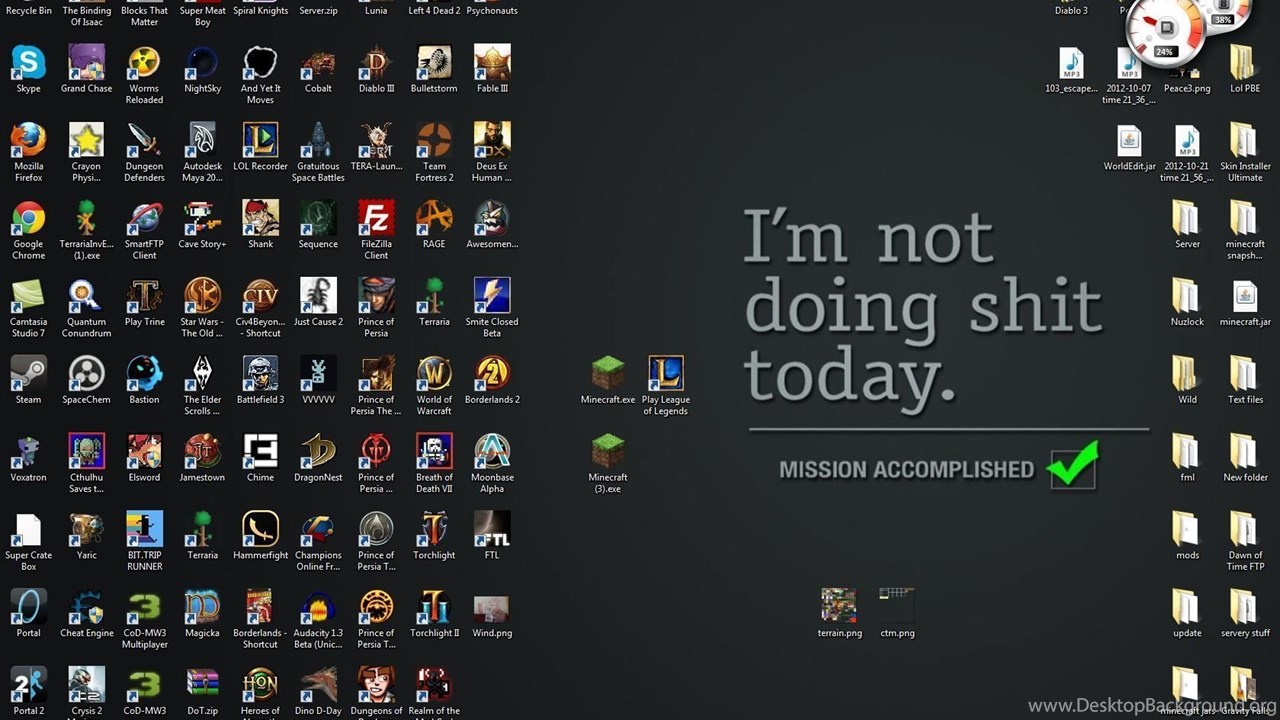This screenshot has height=720, width=1280.
Task: Click the NightSky game icon
Action: (202, 63)
